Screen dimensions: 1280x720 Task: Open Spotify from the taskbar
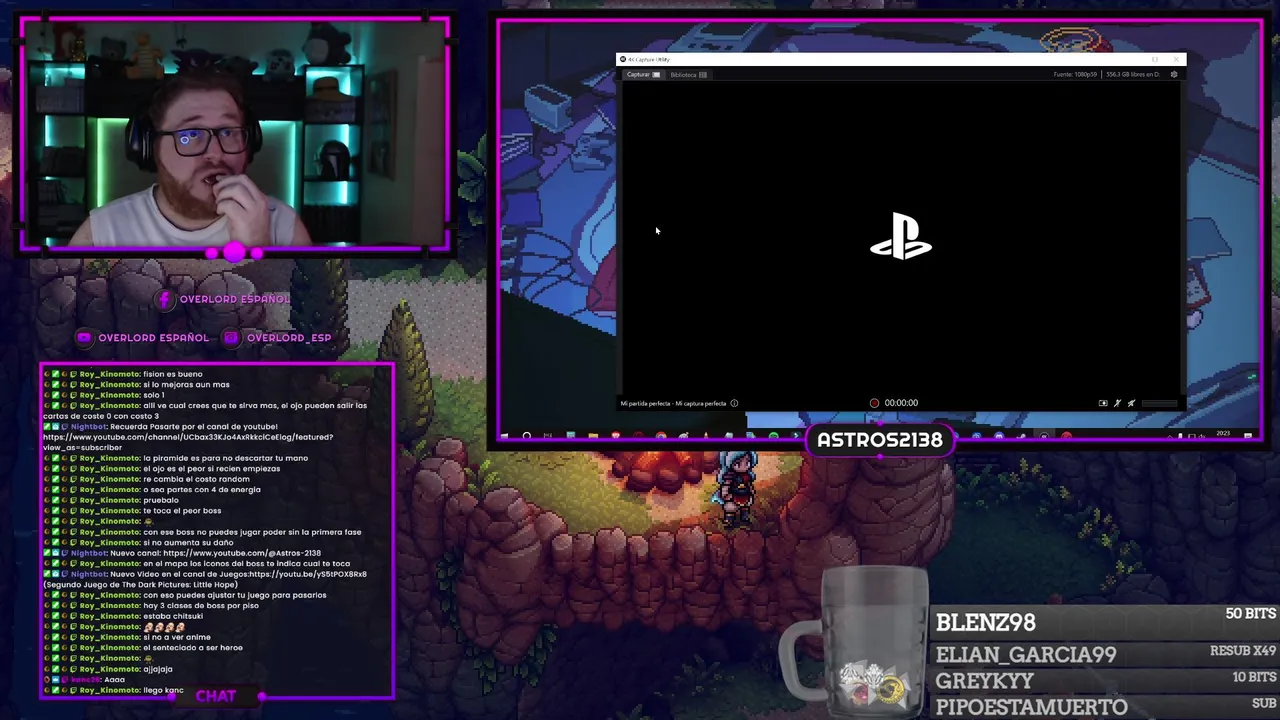pos(773,436)
